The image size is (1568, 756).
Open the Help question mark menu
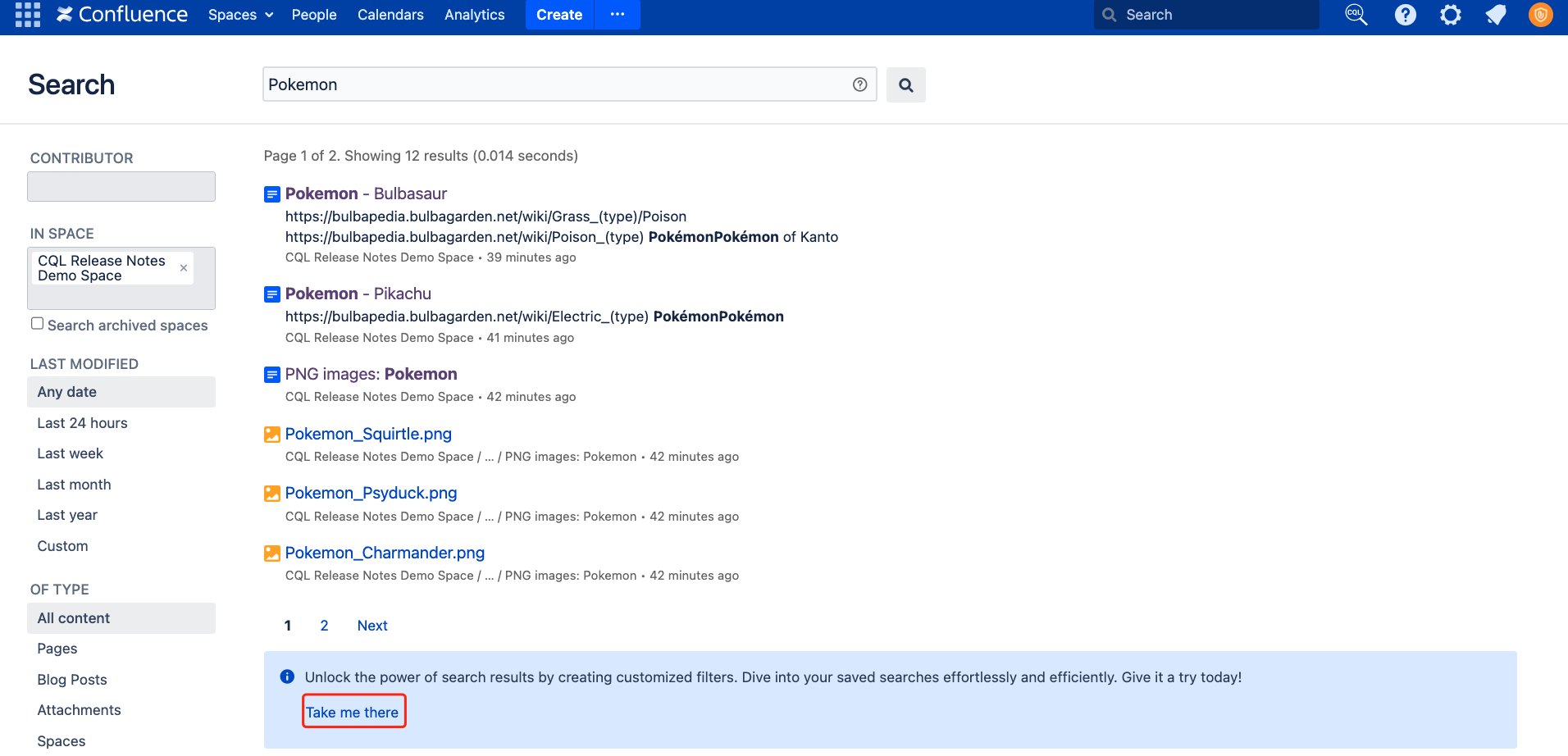click(x=1405, y=15)
